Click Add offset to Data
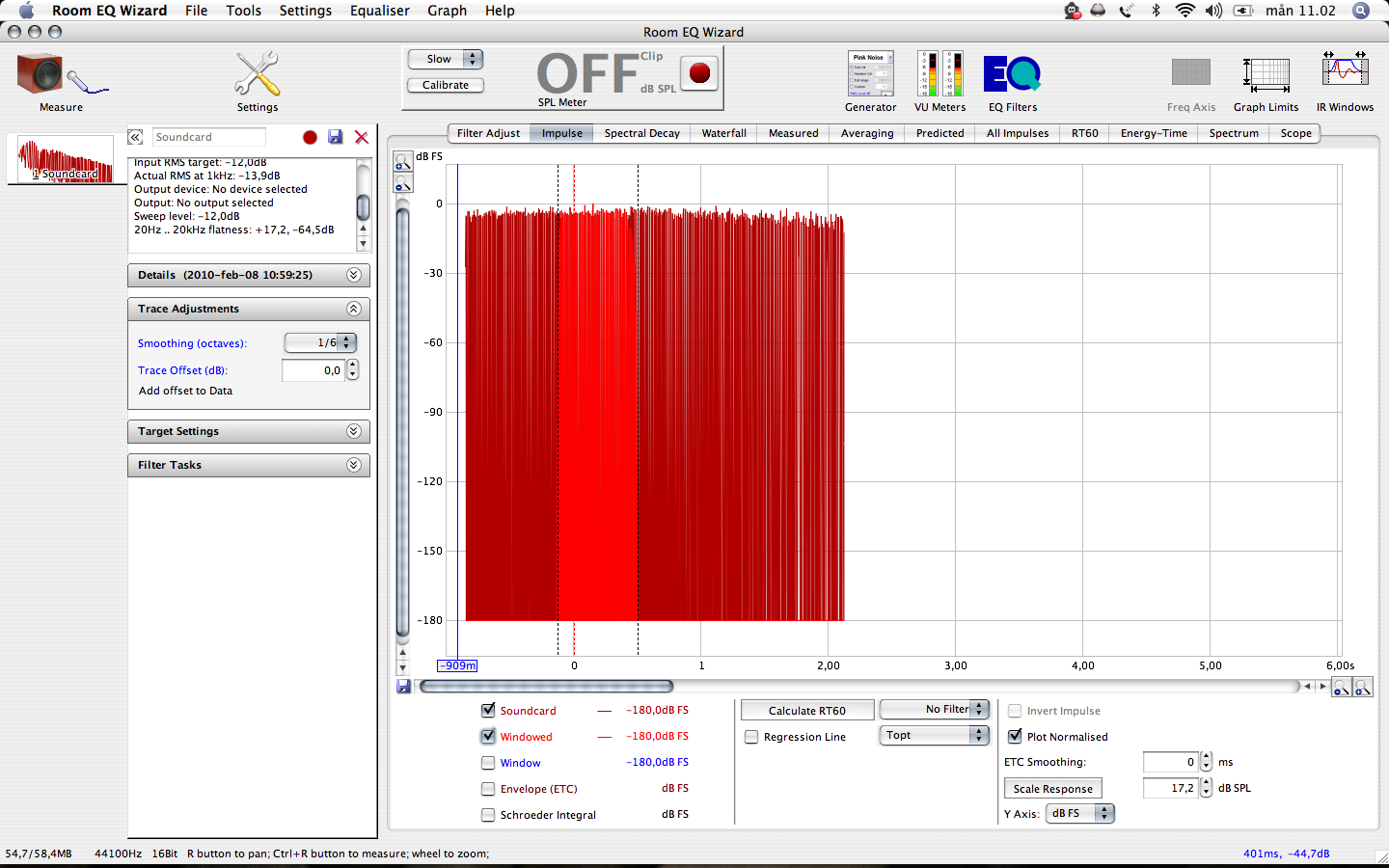This screenshot has height=868, width=1389. click(185, 391)
